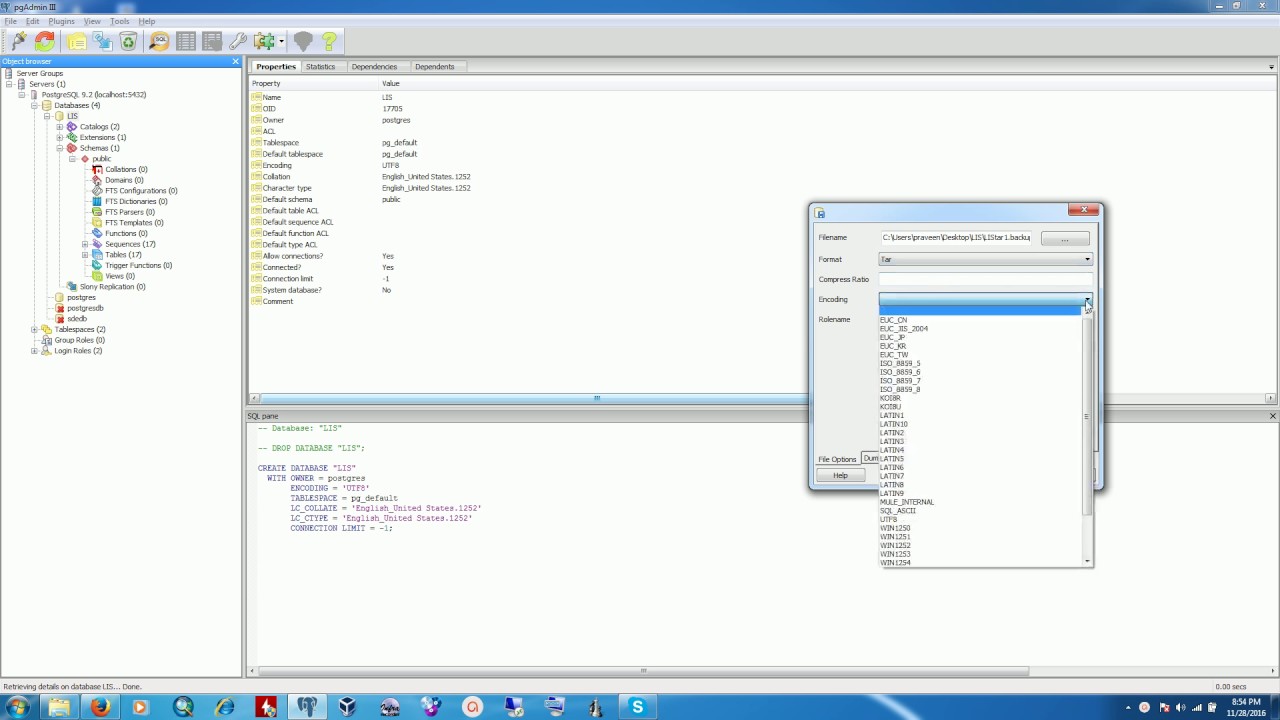Close the SQL pane
The height and width of the screenshot is (720, 1280).
(x=1273, y=416)
